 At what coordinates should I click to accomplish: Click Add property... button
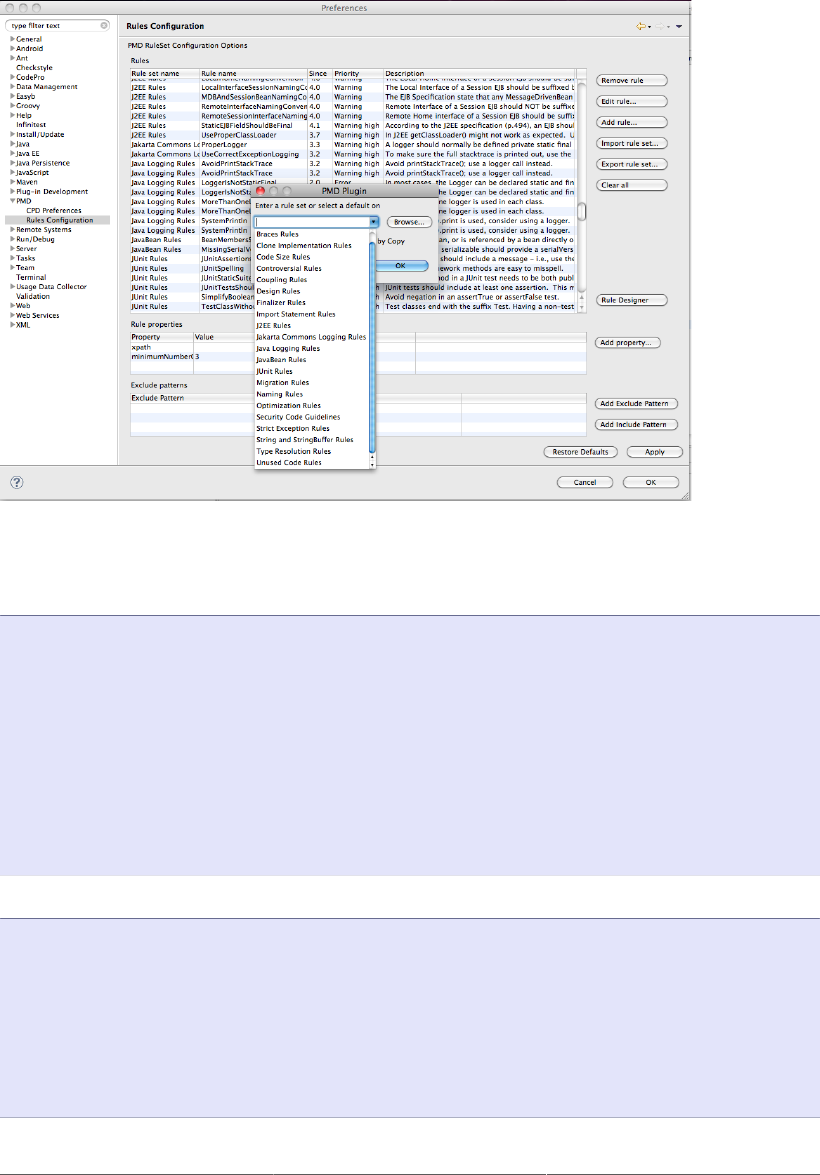(628, 342)
